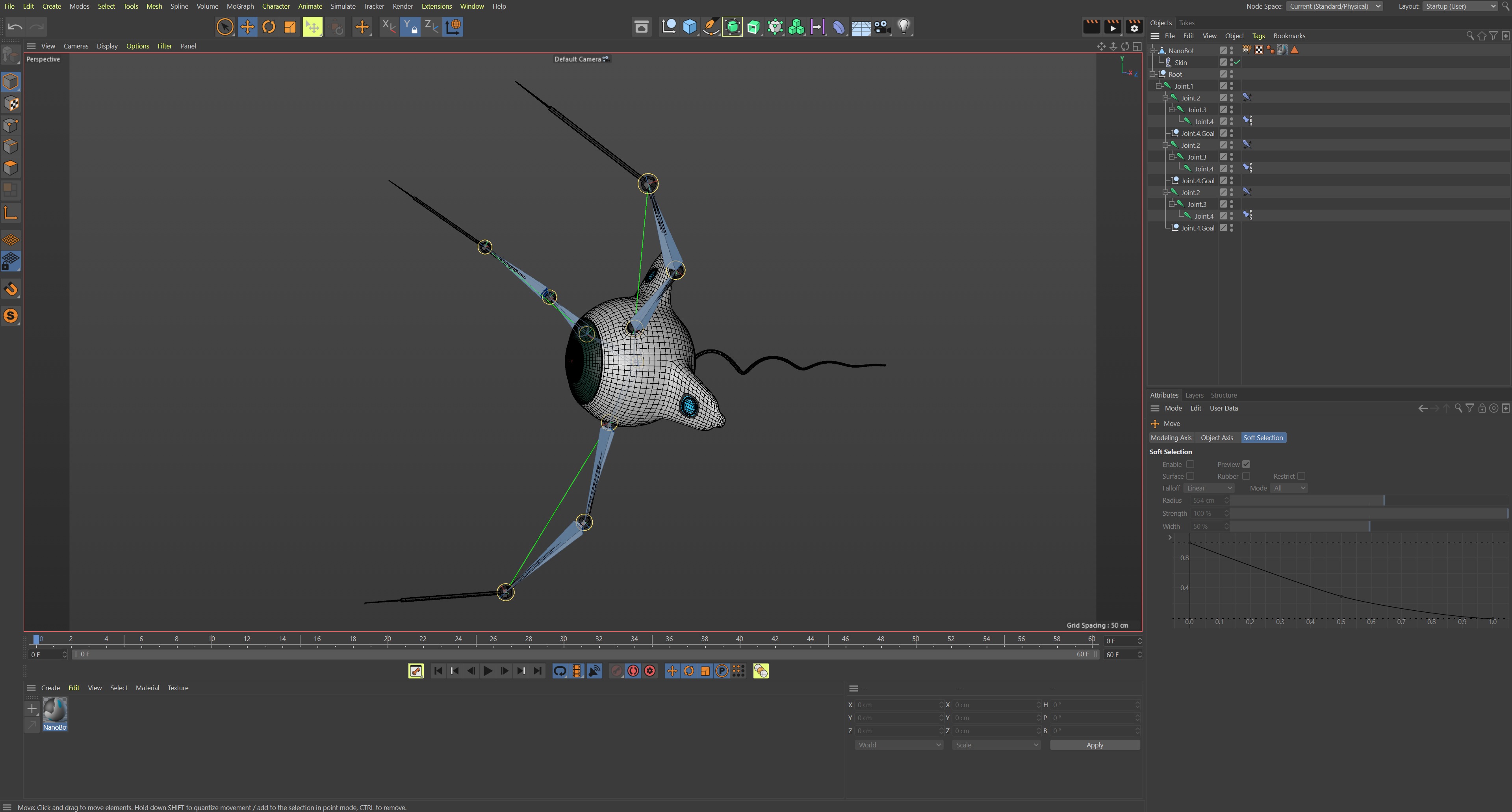Open the Structure tab
The height and width of the screenshot is (812, 1512).
coord(1223,395)
